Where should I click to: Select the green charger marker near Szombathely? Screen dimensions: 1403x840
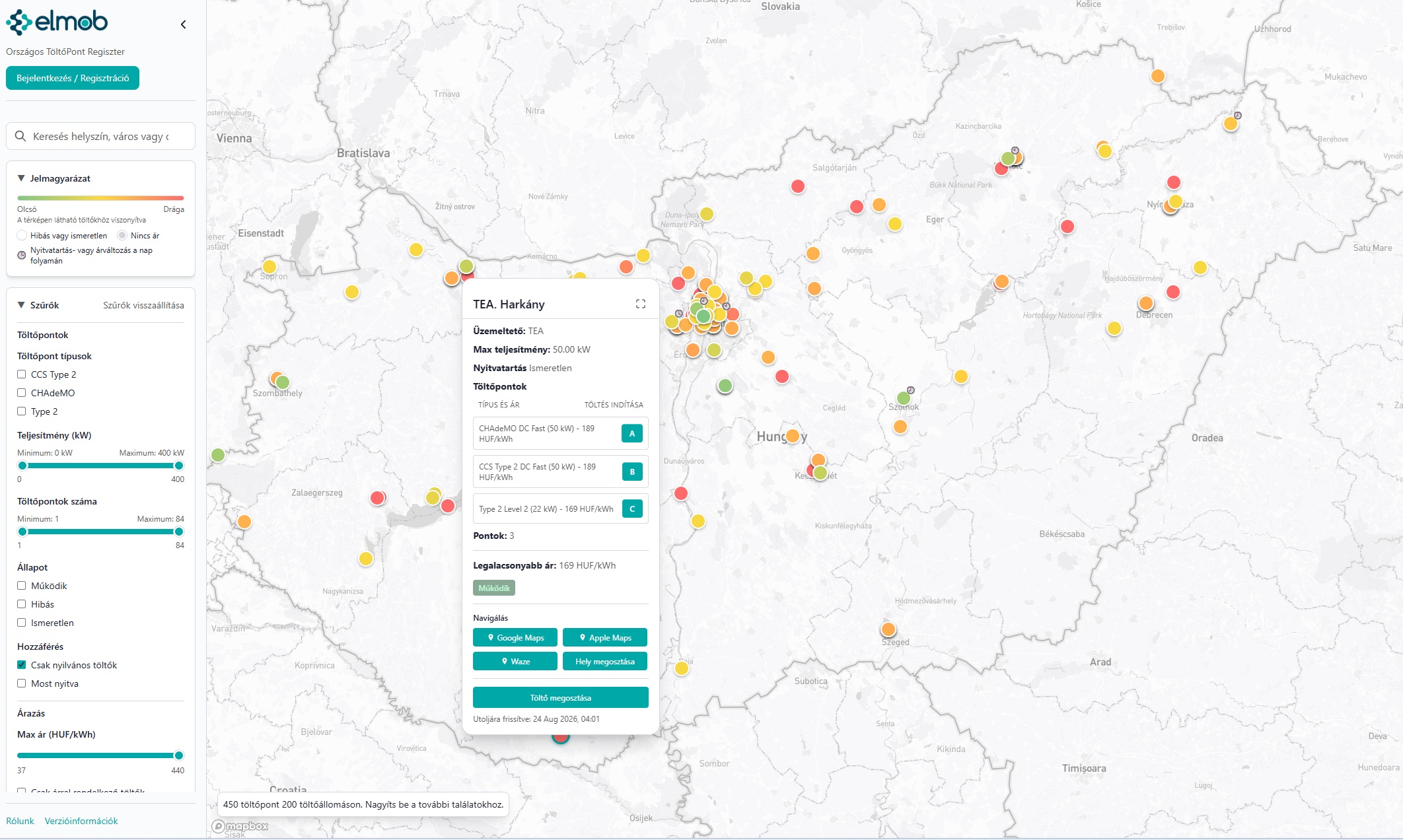pos(283,382)
